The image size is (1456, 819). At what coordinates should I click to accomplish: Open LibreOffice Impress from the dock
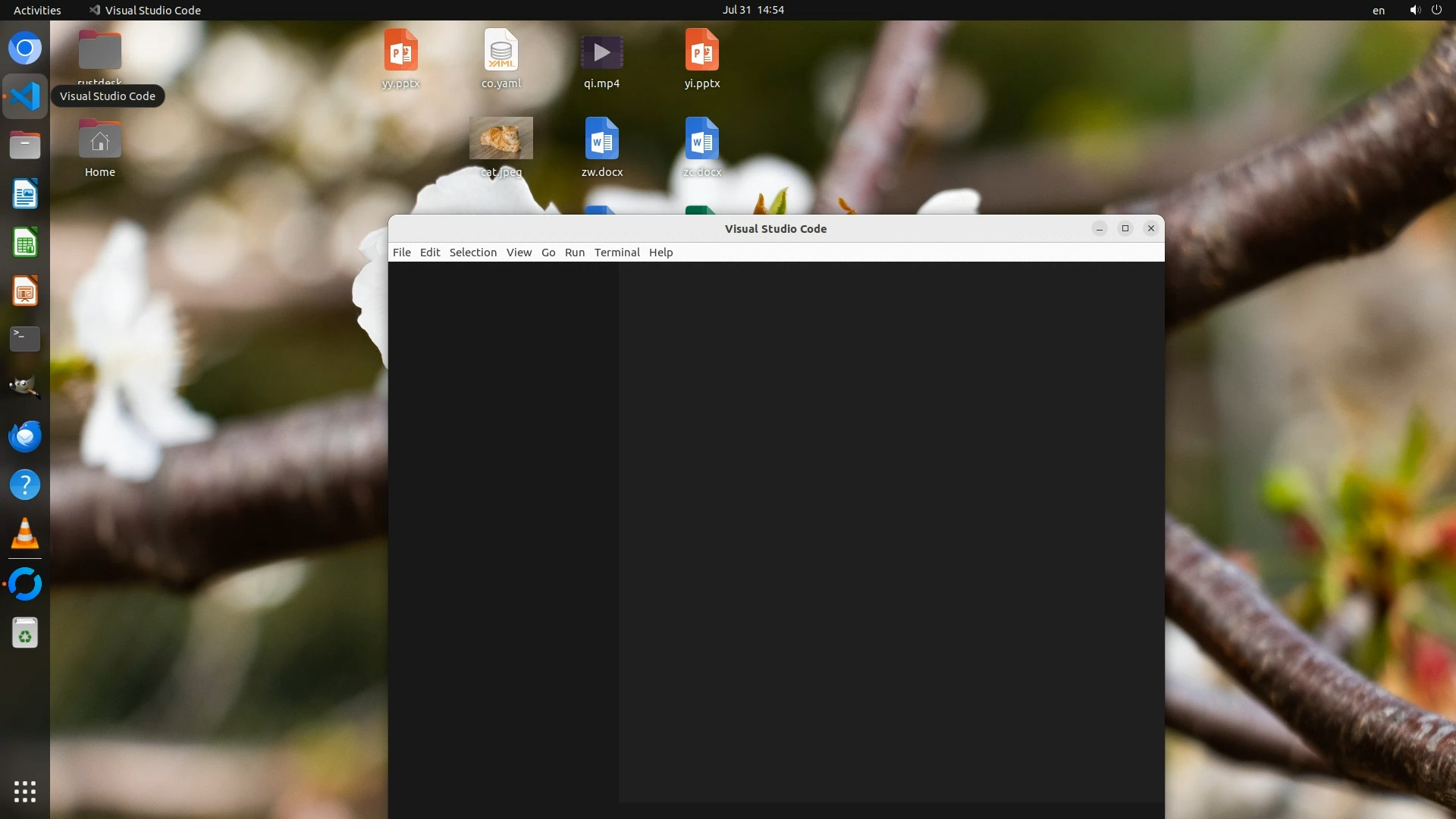pos(25,291)
